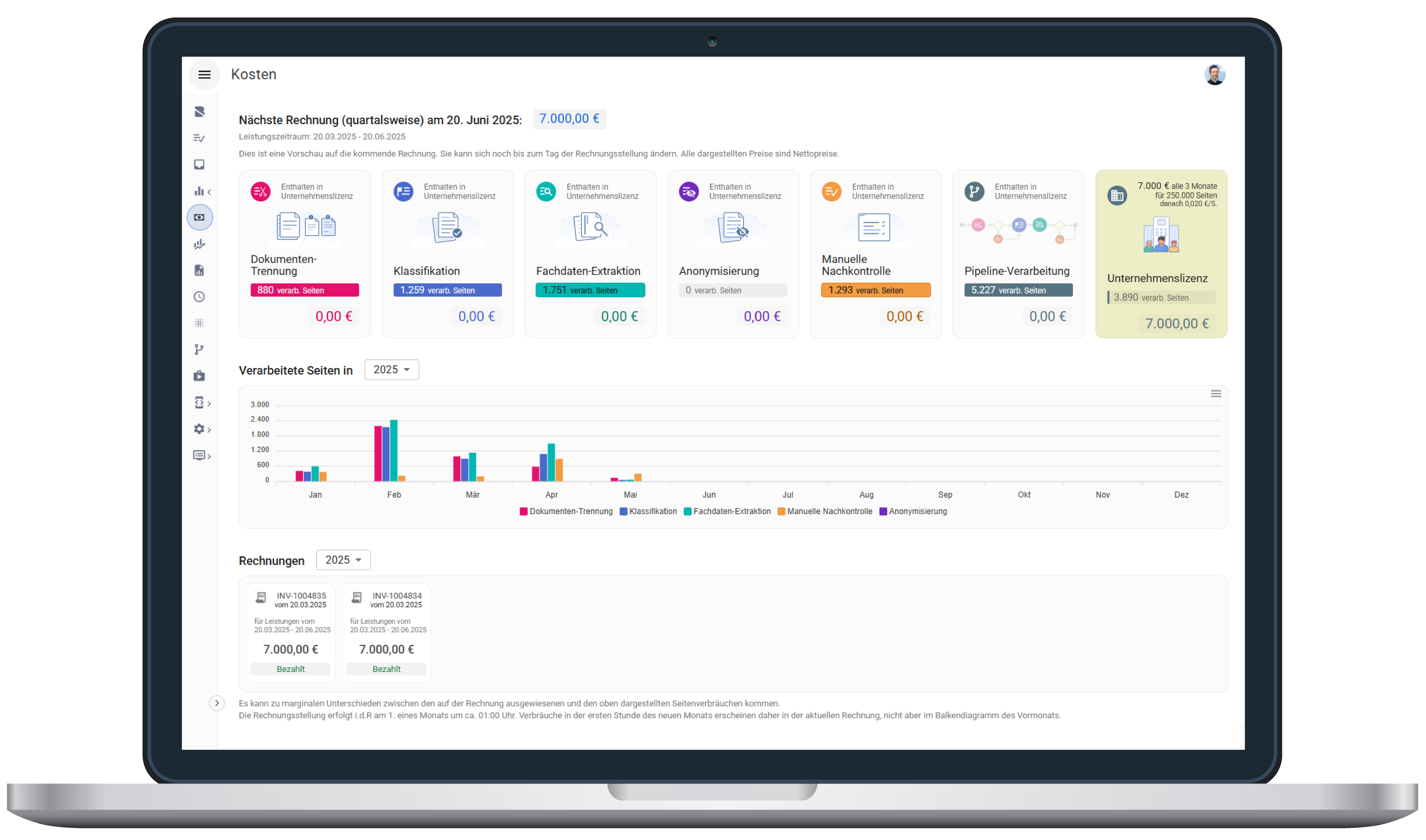
Task: Click the Klassifikation round blue icon
Action: [x=404, y=192]
